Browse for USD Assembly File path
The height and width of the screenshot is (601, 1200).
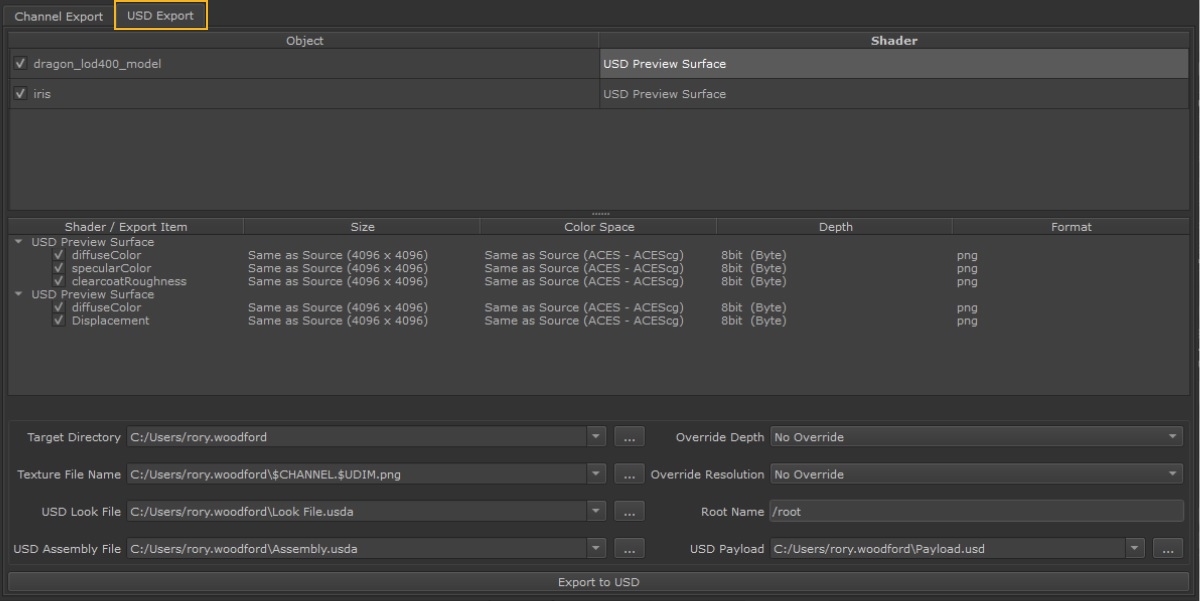628,548
